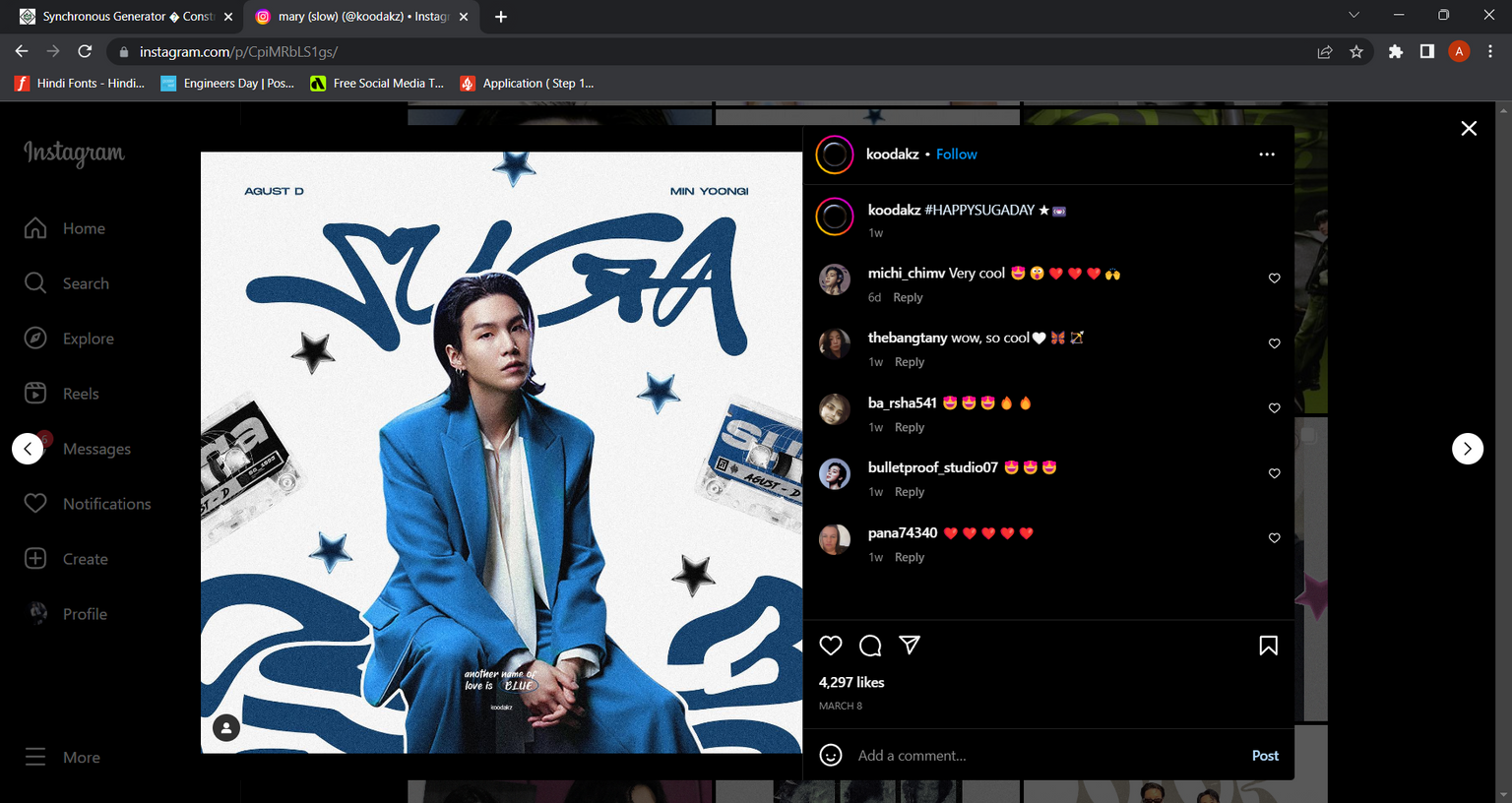The width and height of the screenshot is (1512, 803).
Task: Open Reels in sidebar
Action: pos(62,394)
